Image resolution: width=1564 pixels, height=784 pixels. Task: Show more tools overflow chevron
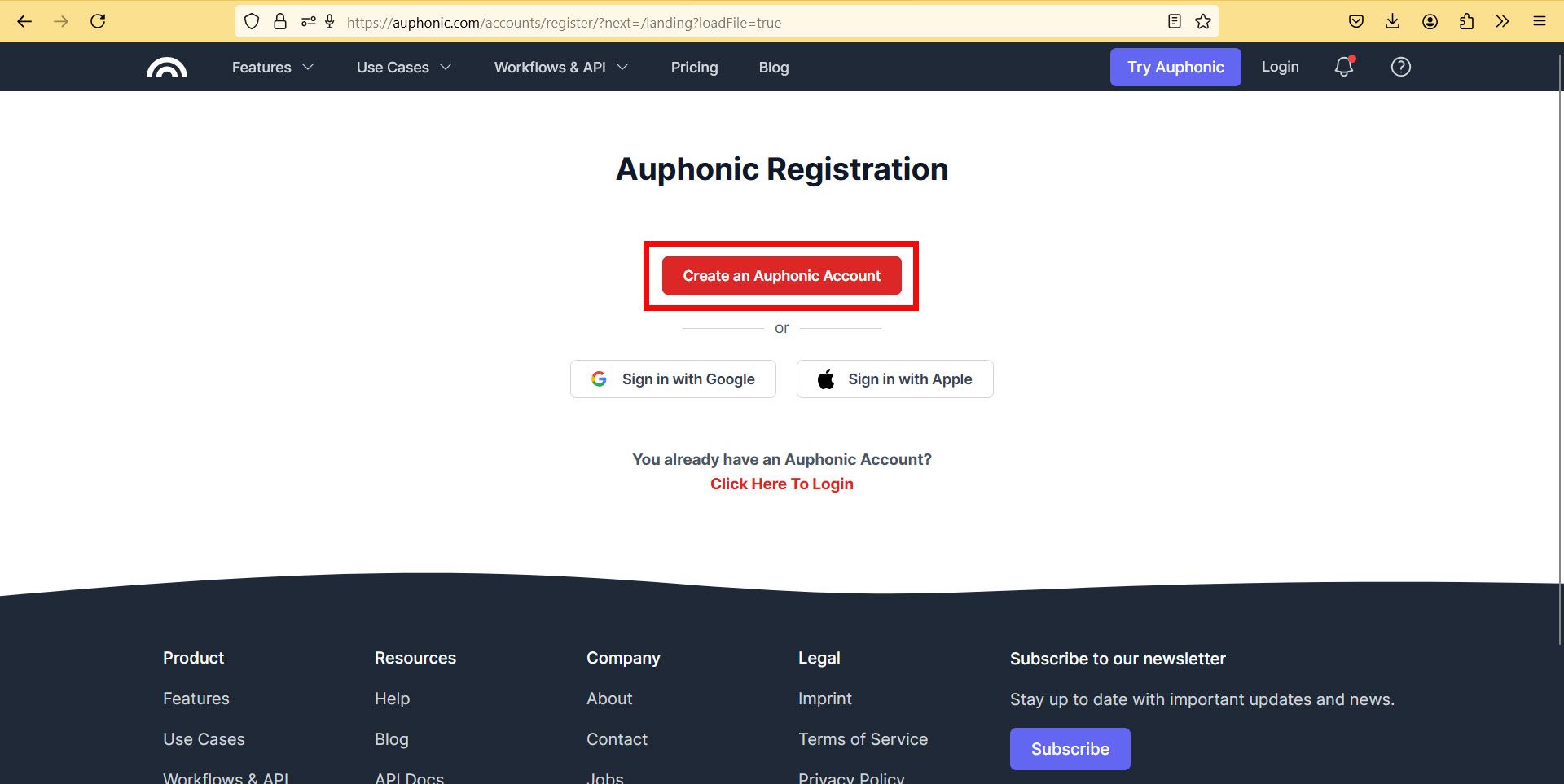point(1502,21)
